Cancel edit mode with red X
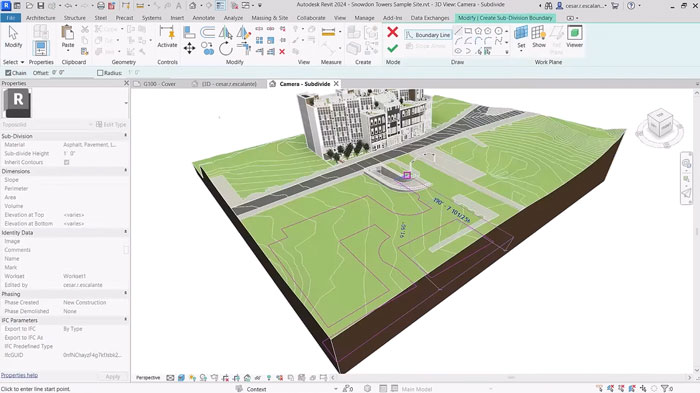The width and height of the screenshot is (700, 393). pos(392,32)
